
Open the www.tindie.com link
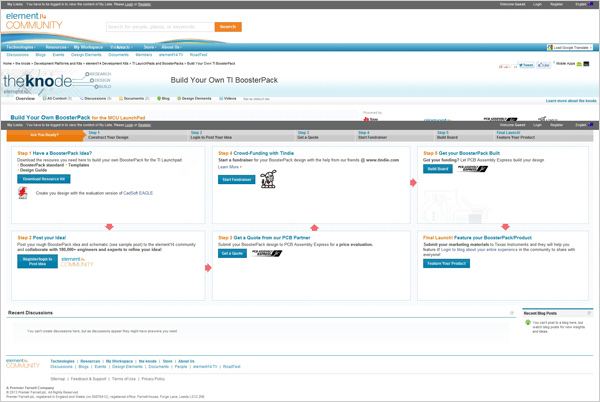(x=382, y=160)
